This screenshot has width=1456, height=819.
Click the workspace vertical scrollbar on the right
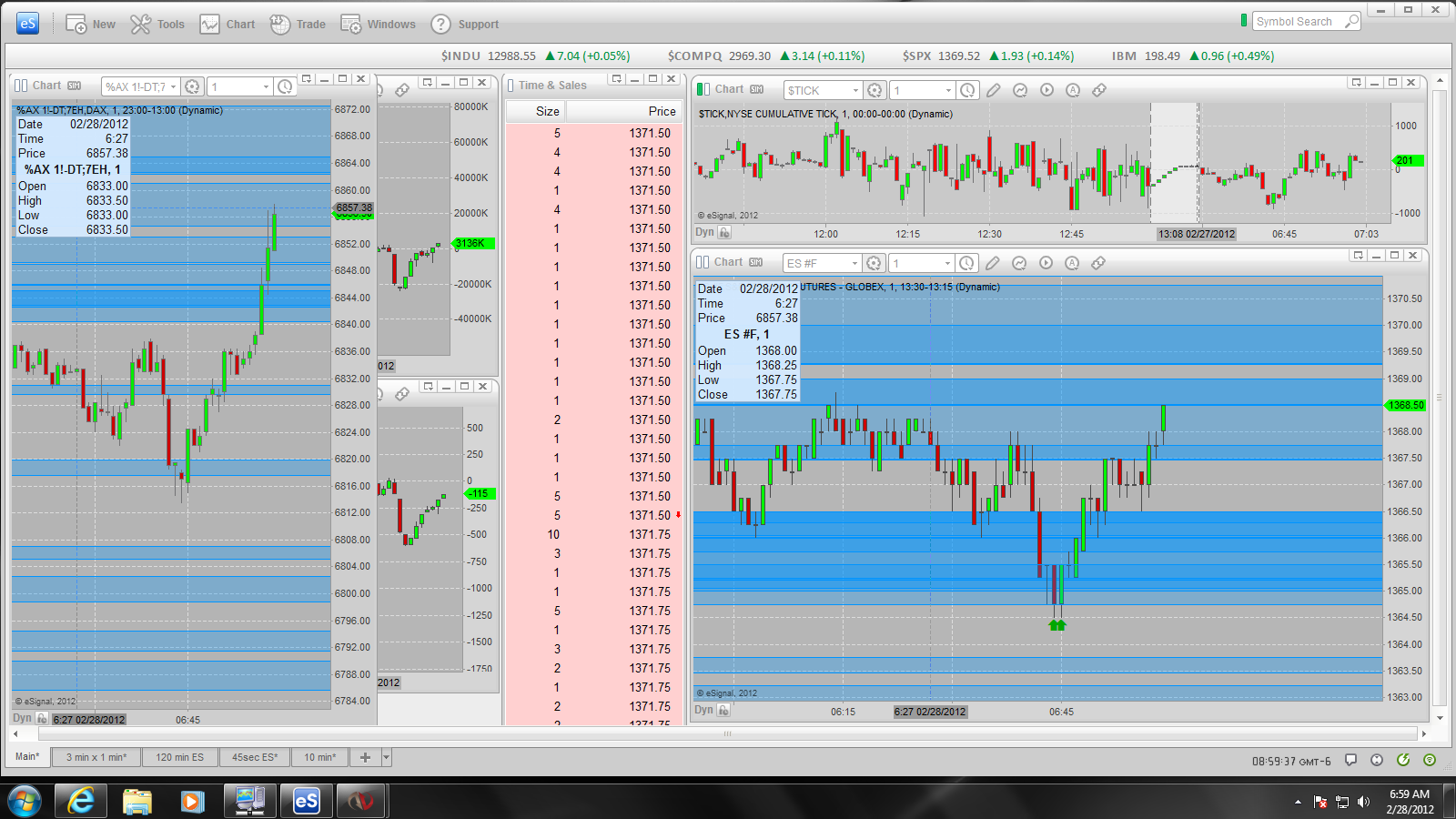tap(1440, 398)
